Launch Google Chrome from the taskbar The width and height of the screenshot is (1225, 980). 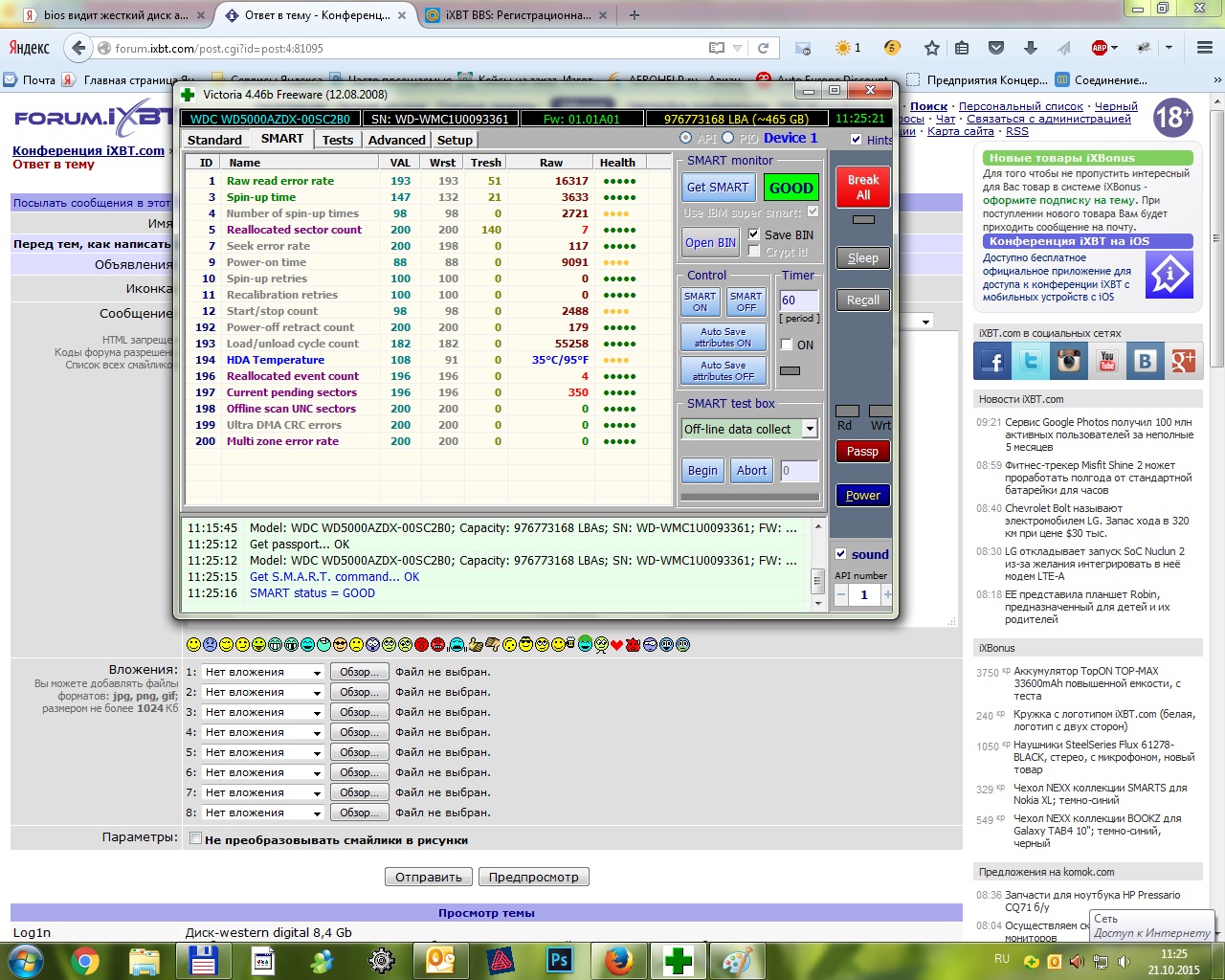pyautogui.click(x=84, y=961)
